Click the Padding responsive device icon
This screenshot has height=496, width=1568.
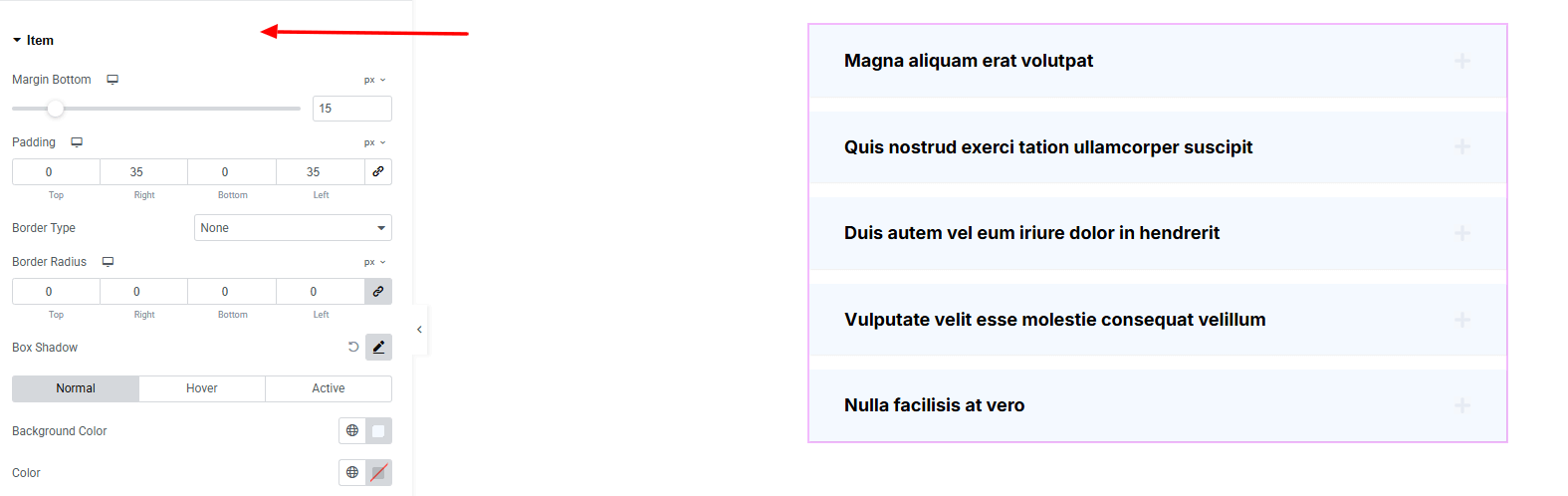pyautogui.click(x=77, y=142)
